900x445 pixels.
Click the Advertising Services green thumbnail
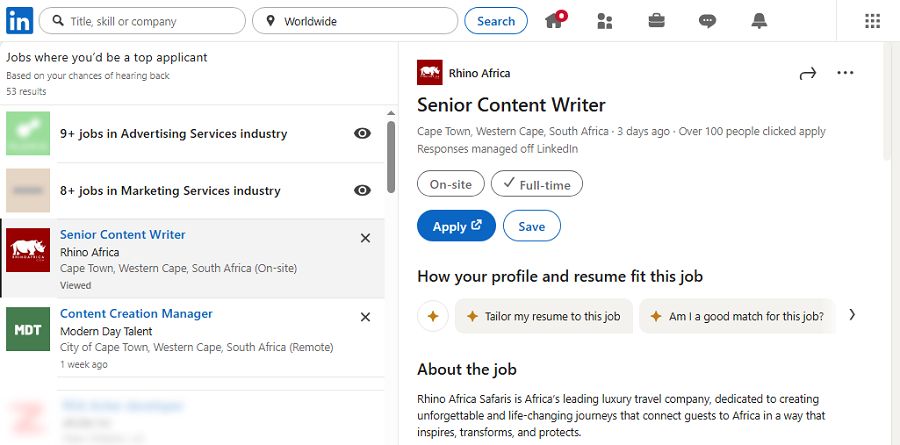28,133
